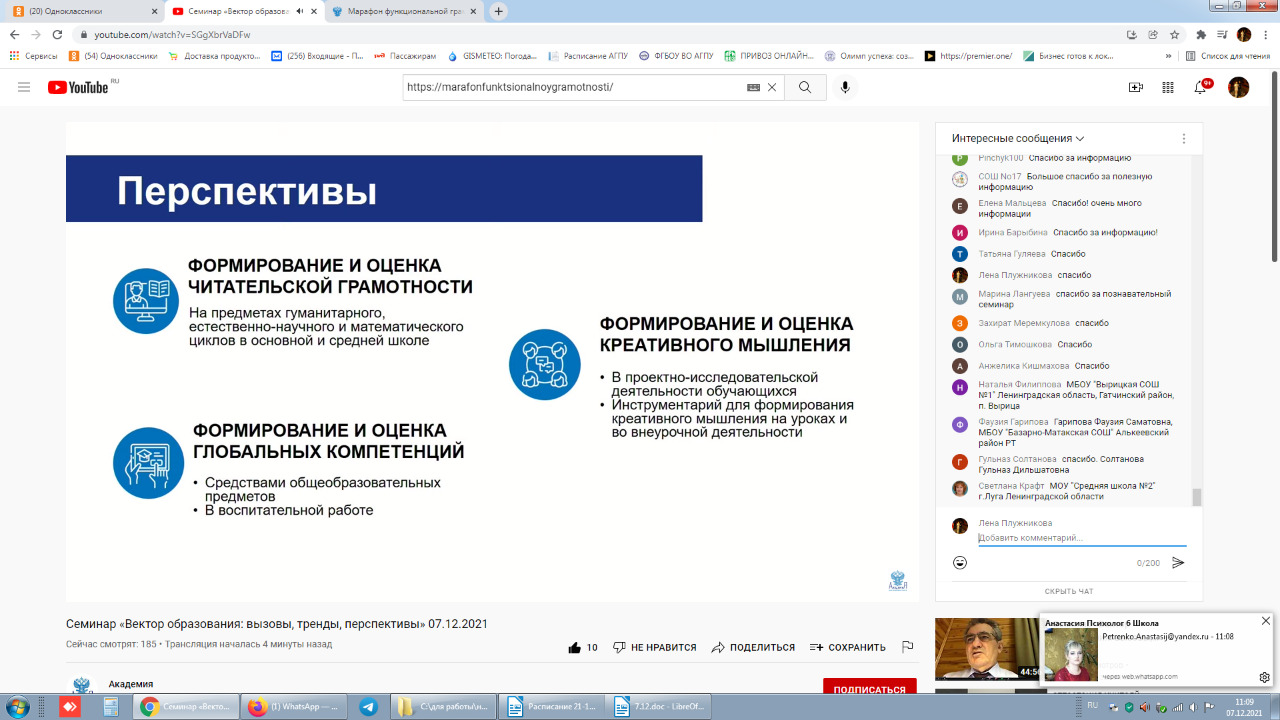Screen dimensions: 1280x720
Task: Open the YouTube hamburger guide menu
Action: [x=24, y=87]
